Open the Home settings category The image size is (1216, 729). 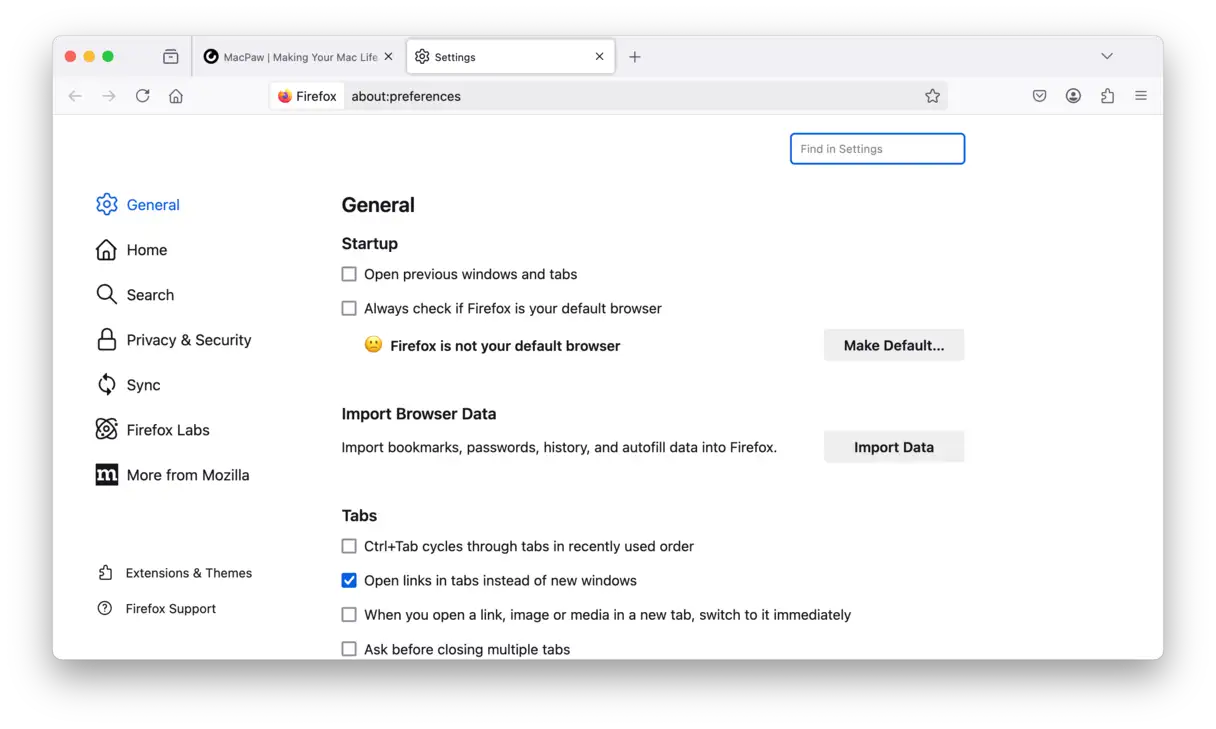tap(131, 250)
